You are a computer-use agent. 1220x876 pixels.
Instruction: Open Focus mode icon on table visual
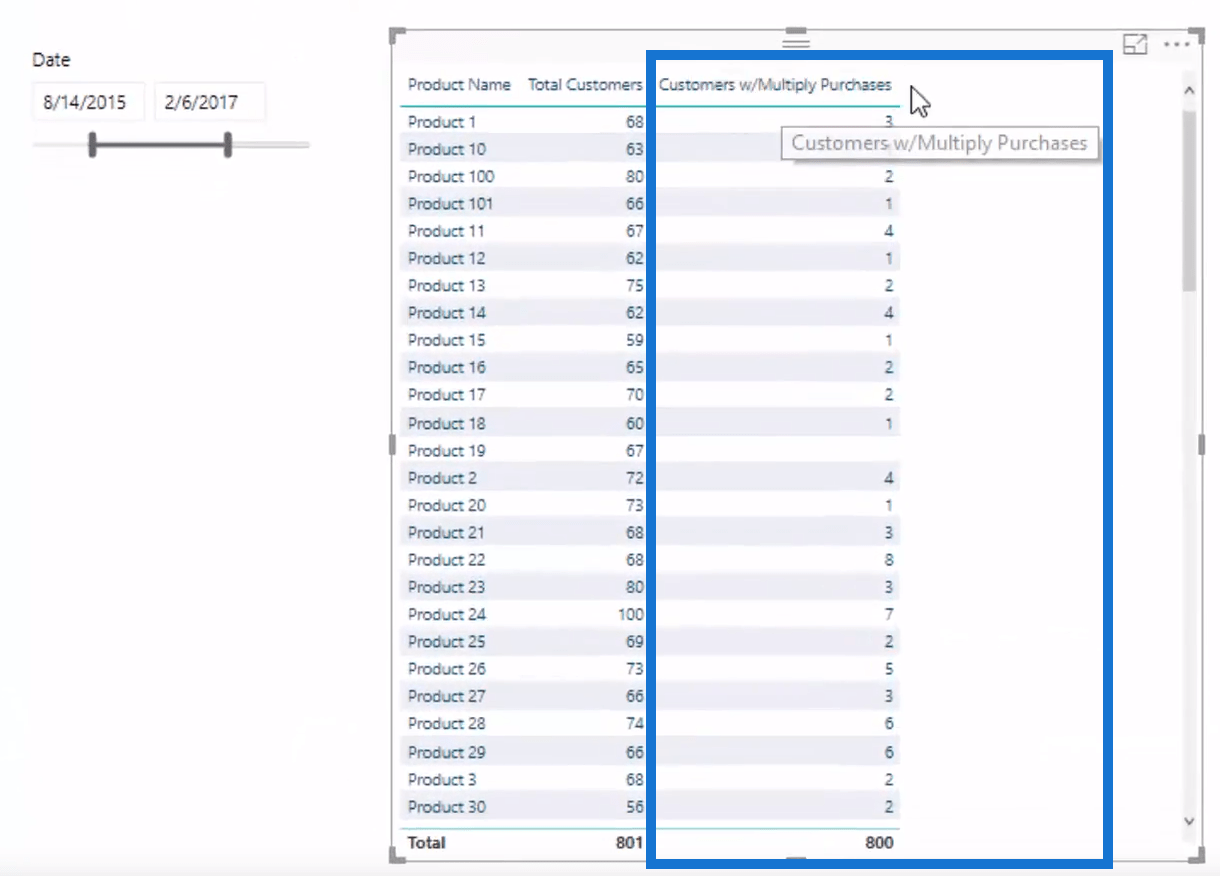pos(1135,44)
